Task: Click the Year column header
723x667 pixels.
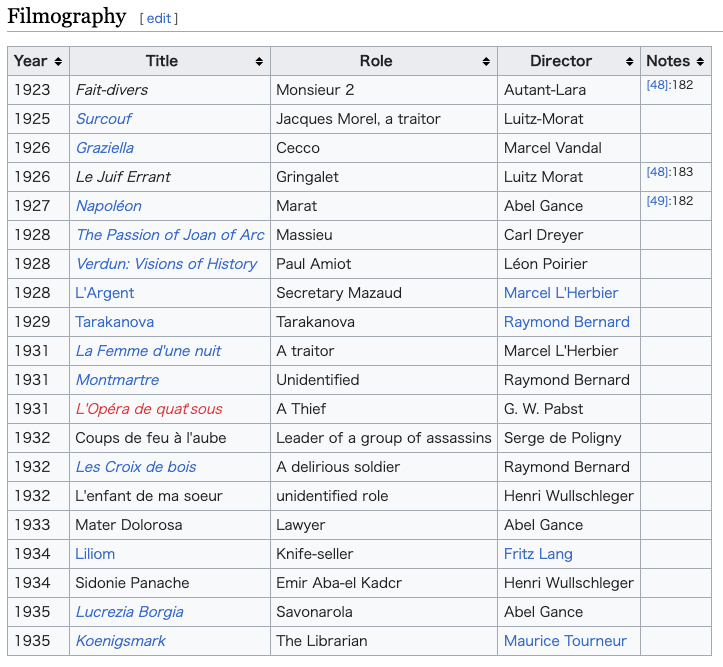Action: (38, 61)
